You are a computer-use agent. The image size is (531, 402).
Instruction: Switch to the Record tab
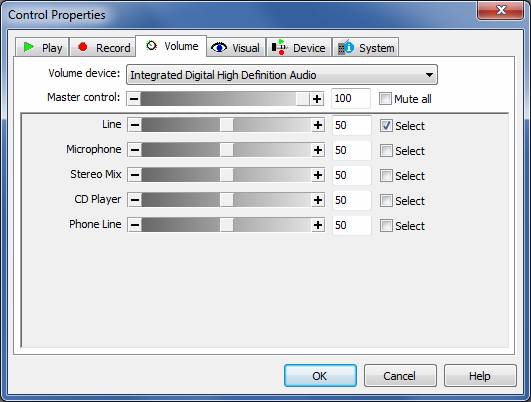click(103, 47)
